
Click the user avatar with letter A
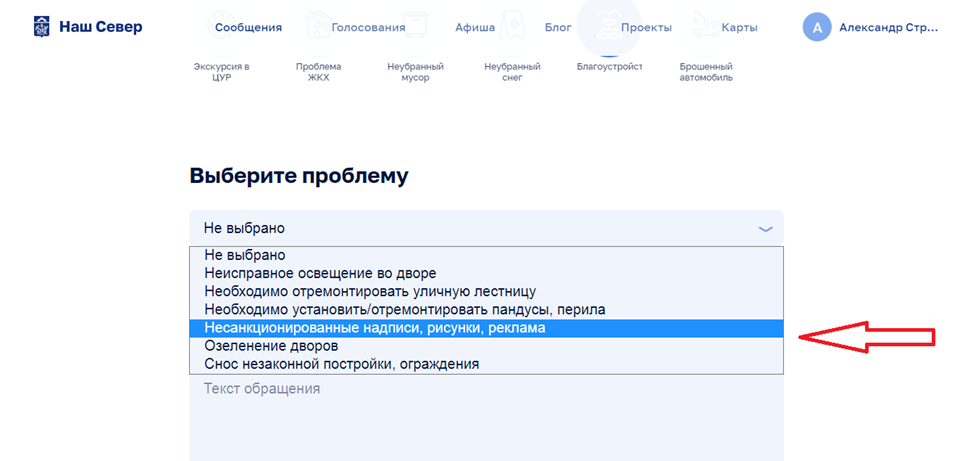click(817, 27)
